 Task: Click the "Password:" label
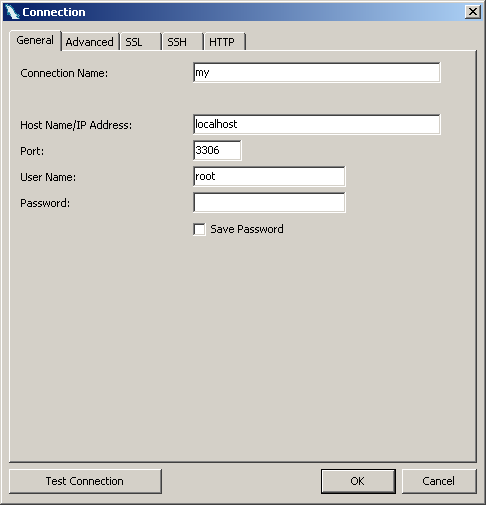[45, 203]
